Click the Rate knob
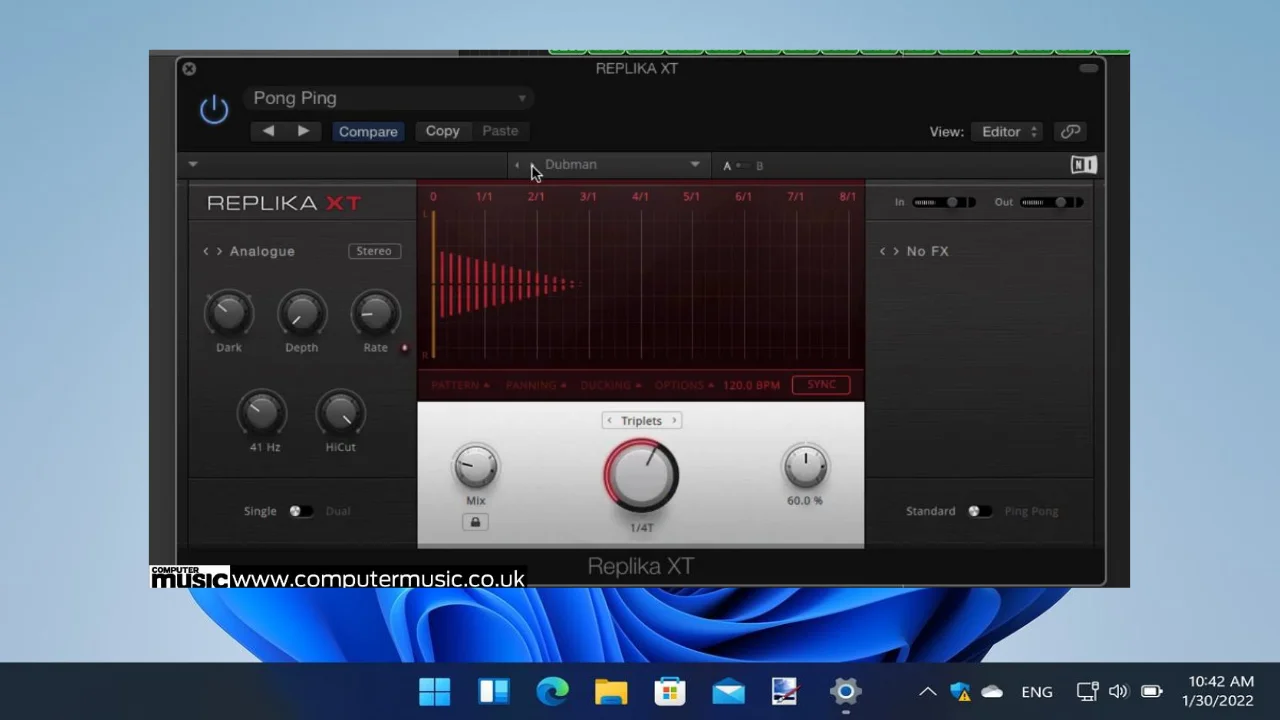The width and height of the screenshot is (1280, 720). point(375,313)
